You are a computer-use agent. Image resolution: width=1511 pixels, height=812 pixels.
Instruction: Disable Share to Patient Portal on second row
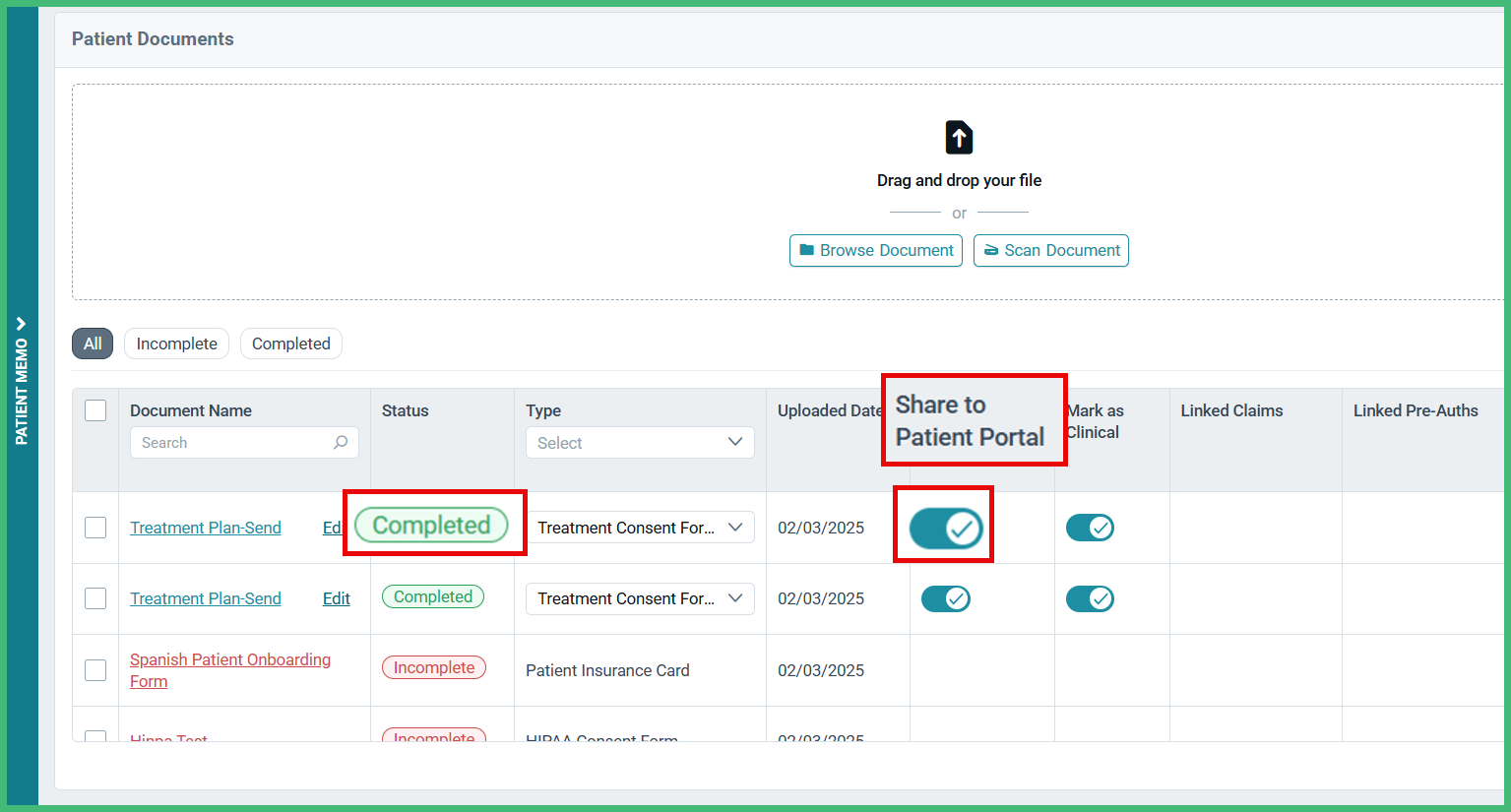pyautogui.click(x=945, y=598)
